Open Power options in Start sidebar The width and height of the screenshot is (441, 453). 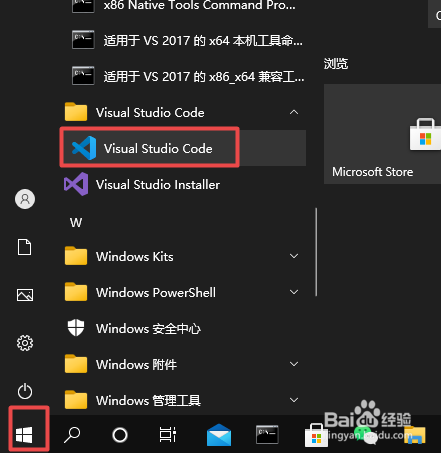pos(25,391)
